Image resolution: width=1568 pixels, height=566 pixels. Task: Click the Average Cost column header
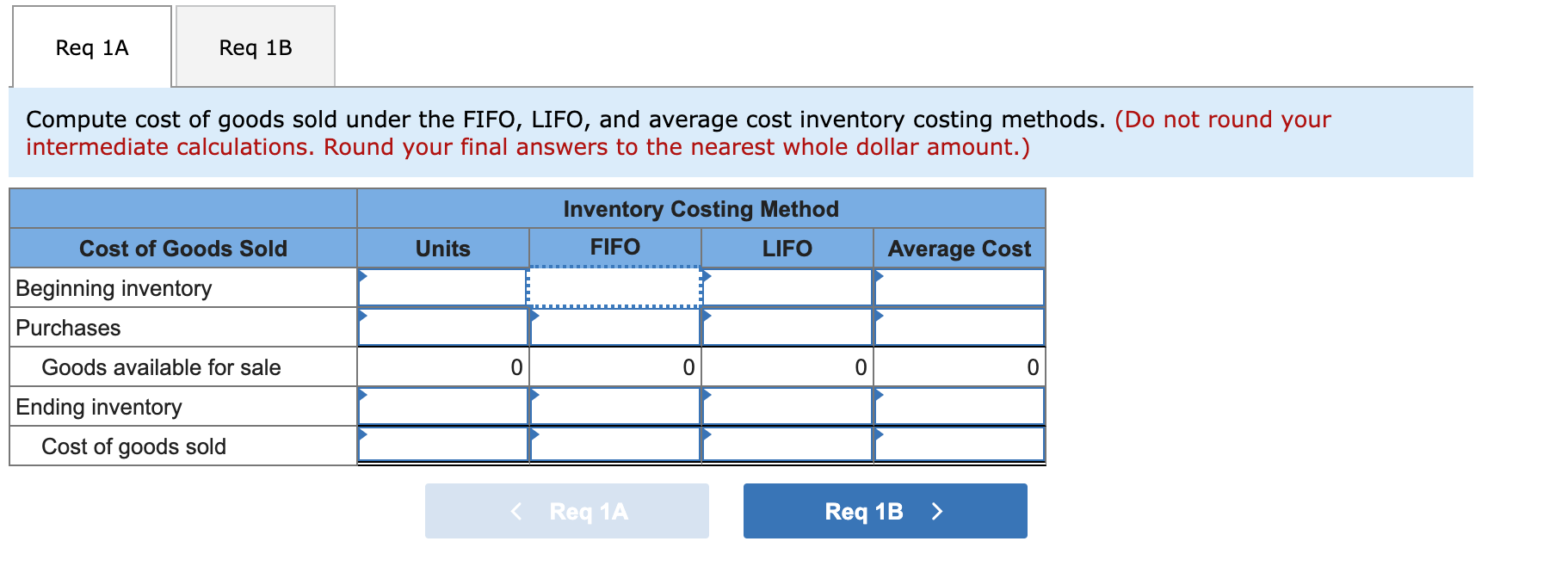click(x=959, y=249)
